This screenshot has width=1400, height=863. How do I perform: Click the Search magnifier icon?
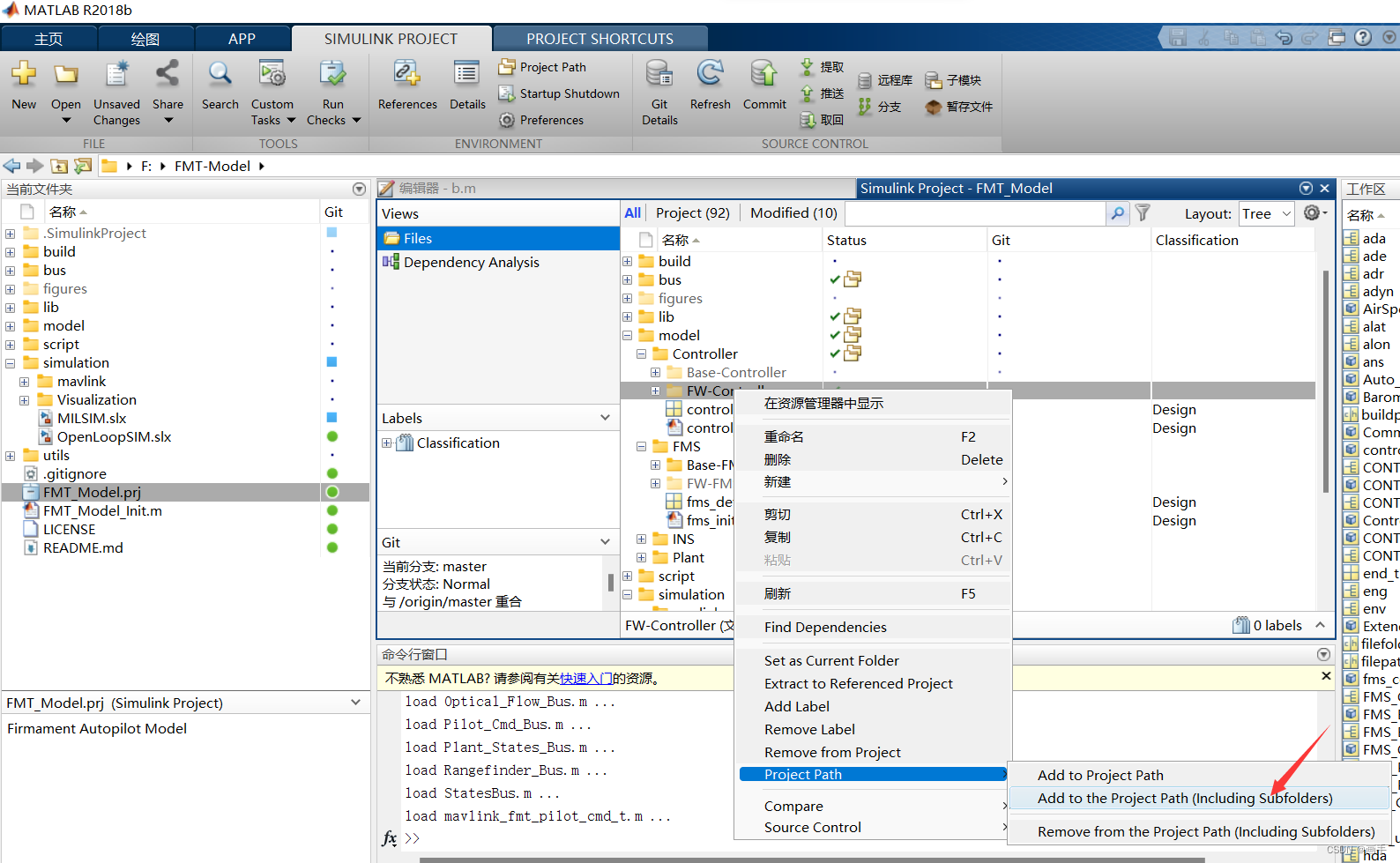[220, 74]
